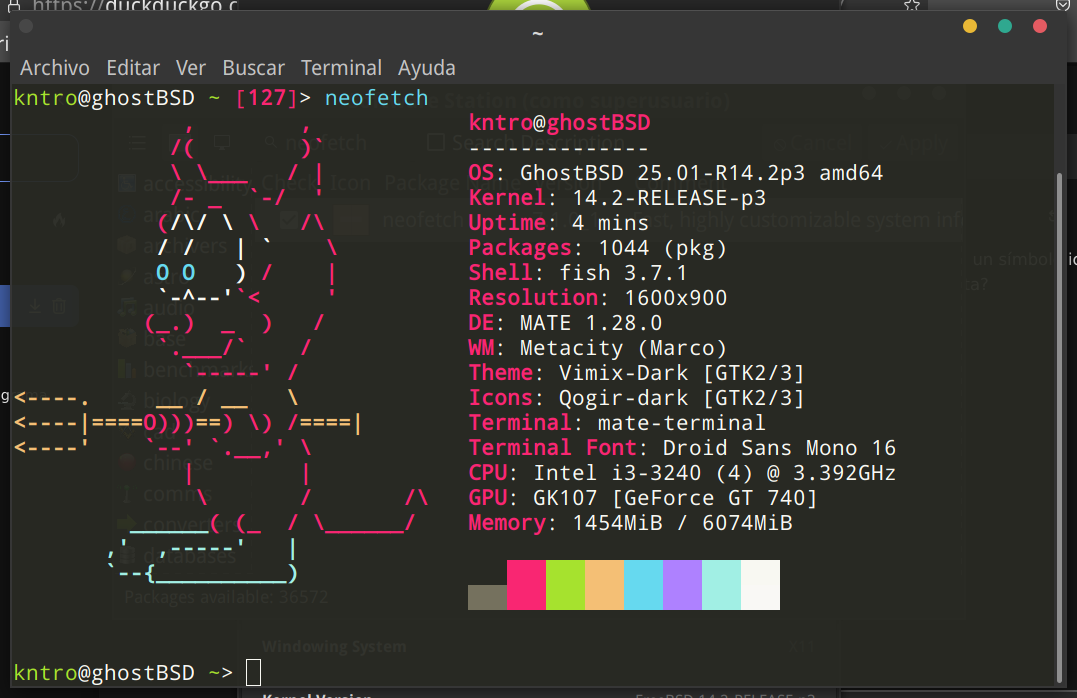Click the block cursor at the bottom prompt

253,672
